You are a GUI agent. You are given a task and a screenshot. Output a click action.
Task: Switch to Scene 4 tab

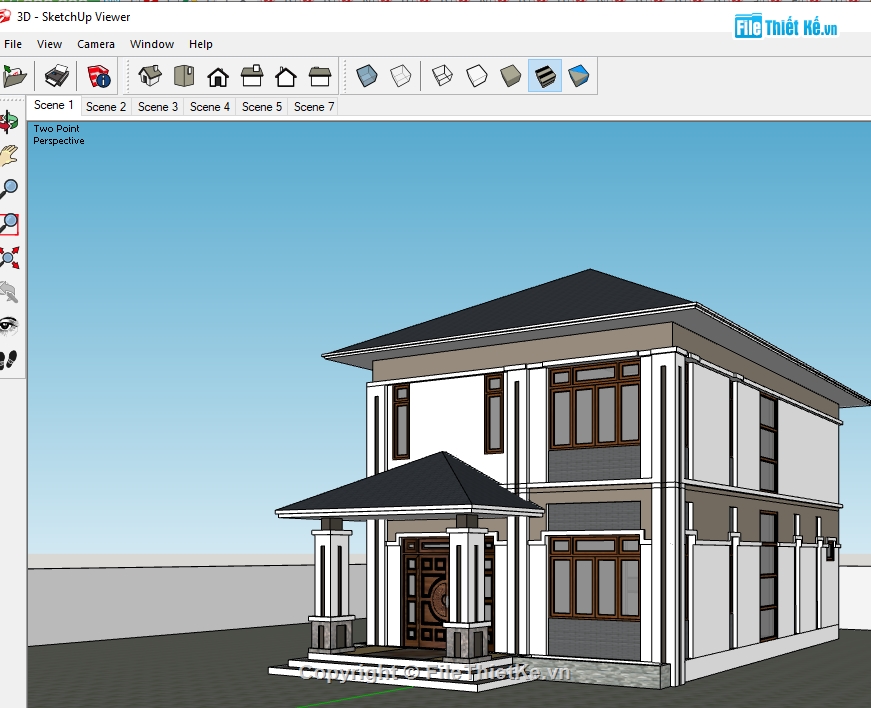tap(210, 107)
